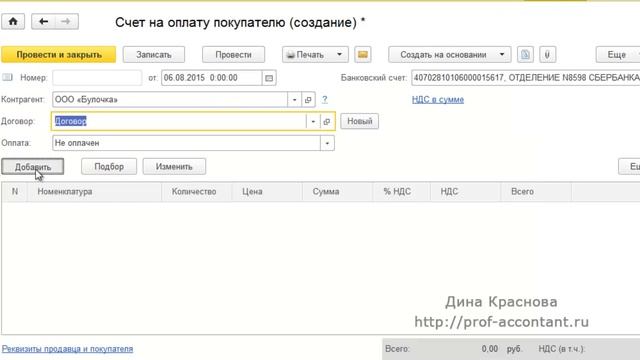Screen dimensions: 640x360
Task: Expand the Контрагент dropdown arrow
Action: tap(294, 100)
